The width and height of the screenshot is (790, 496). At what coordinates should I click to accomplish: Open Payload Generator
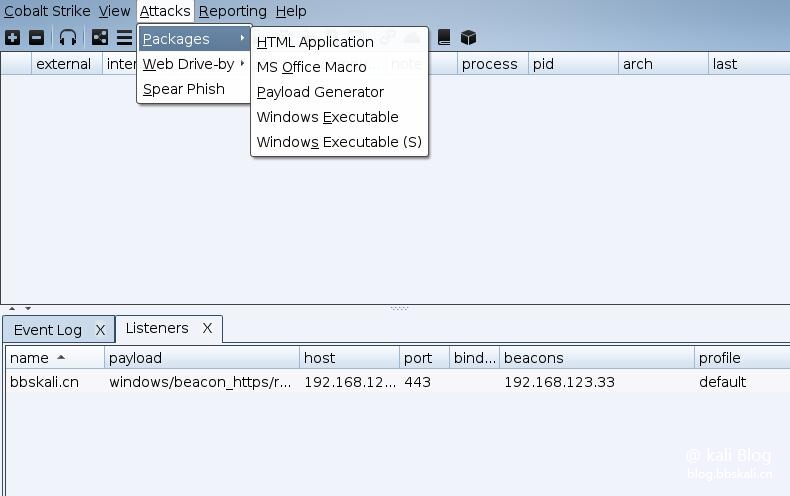[x=339, y=92]
